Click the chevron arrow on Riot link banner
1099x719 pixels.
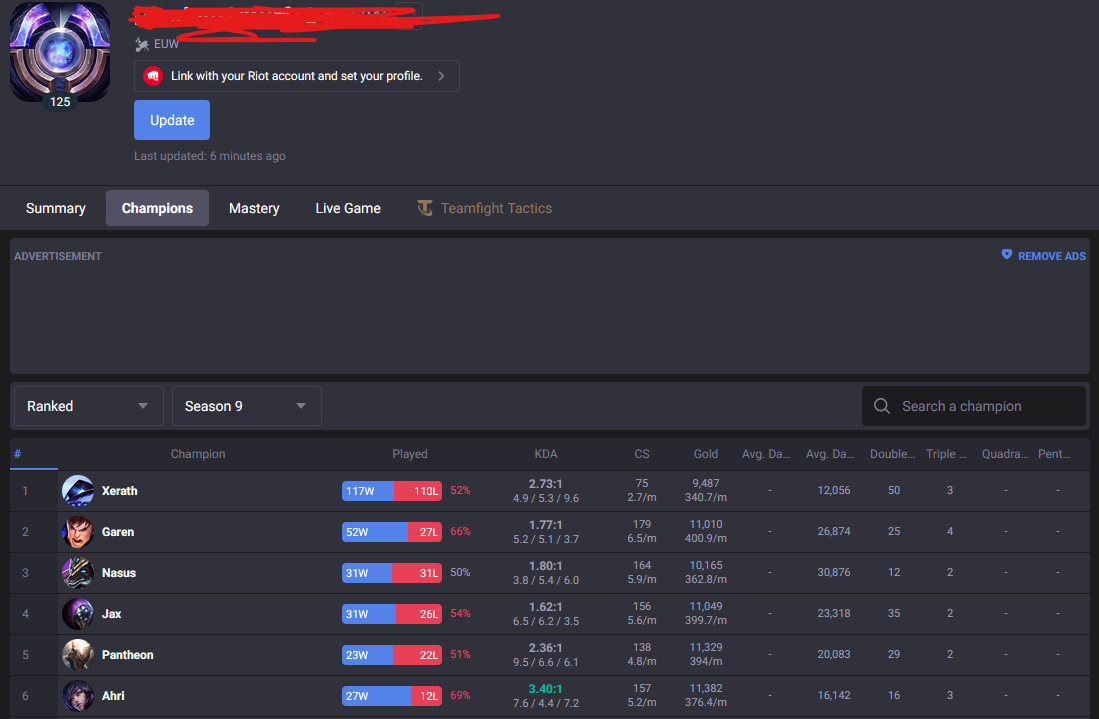[x=441, y=76]
